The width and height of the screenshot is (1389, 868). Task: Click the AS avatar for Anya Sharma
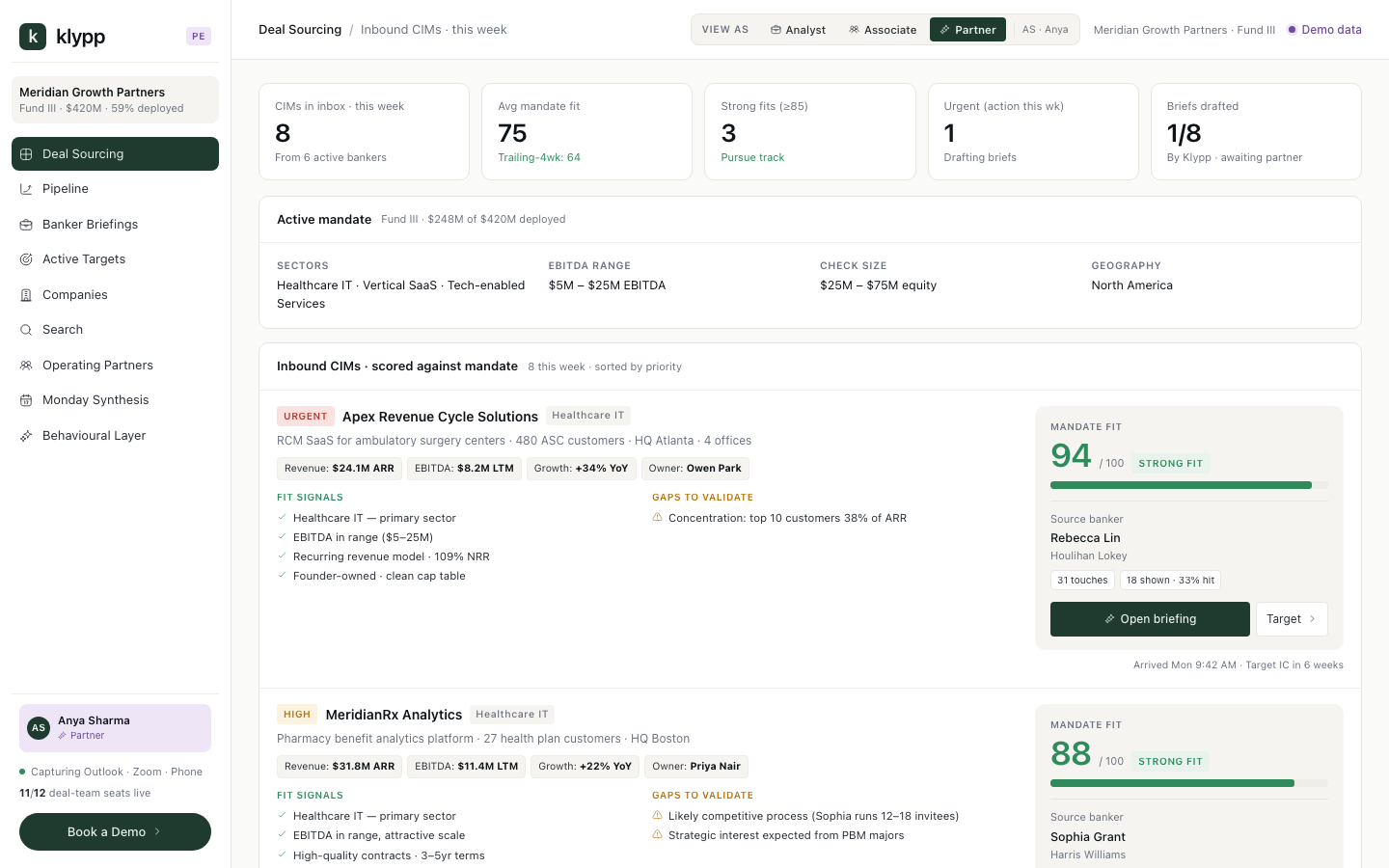39,728
